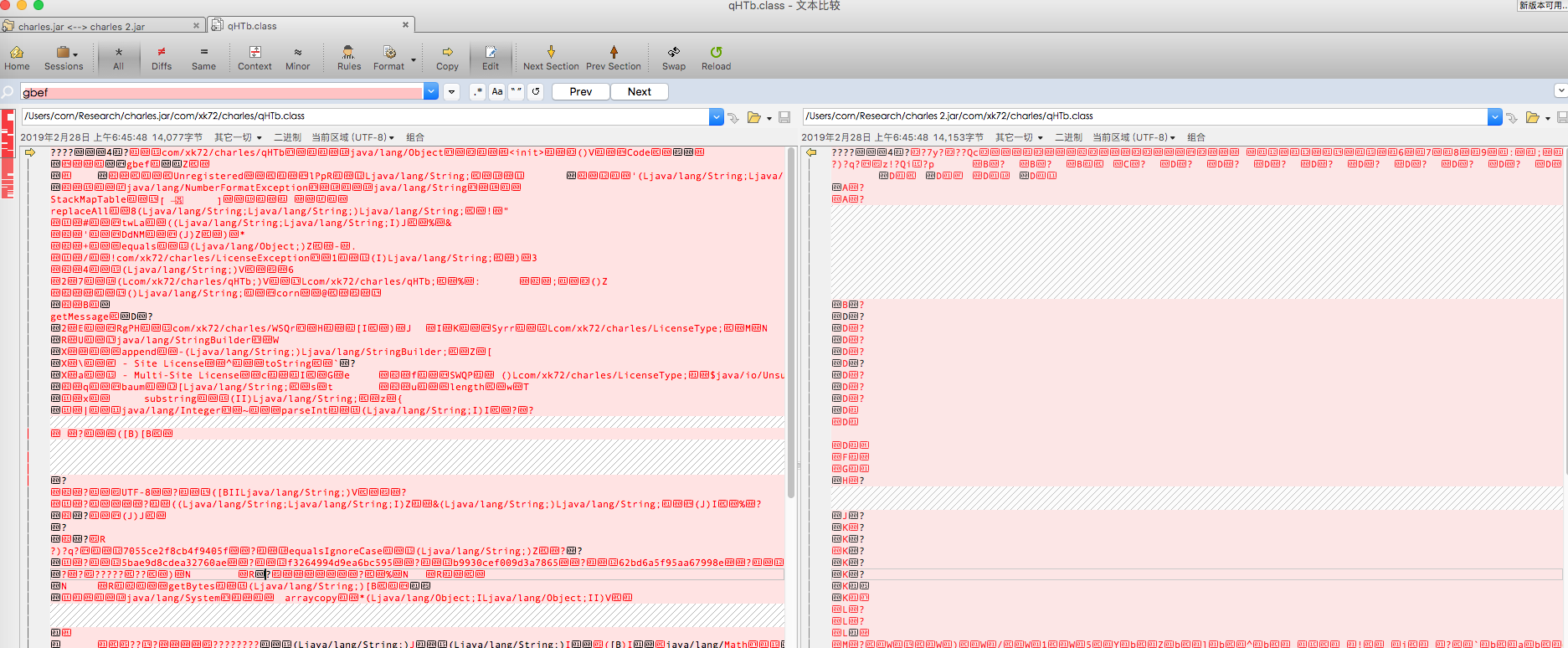Open the left 其它一切 file type dropdown
Image resolution: width=1568 pixels, height=648 pixels.
pyautogui.click(x=238, y=137)
